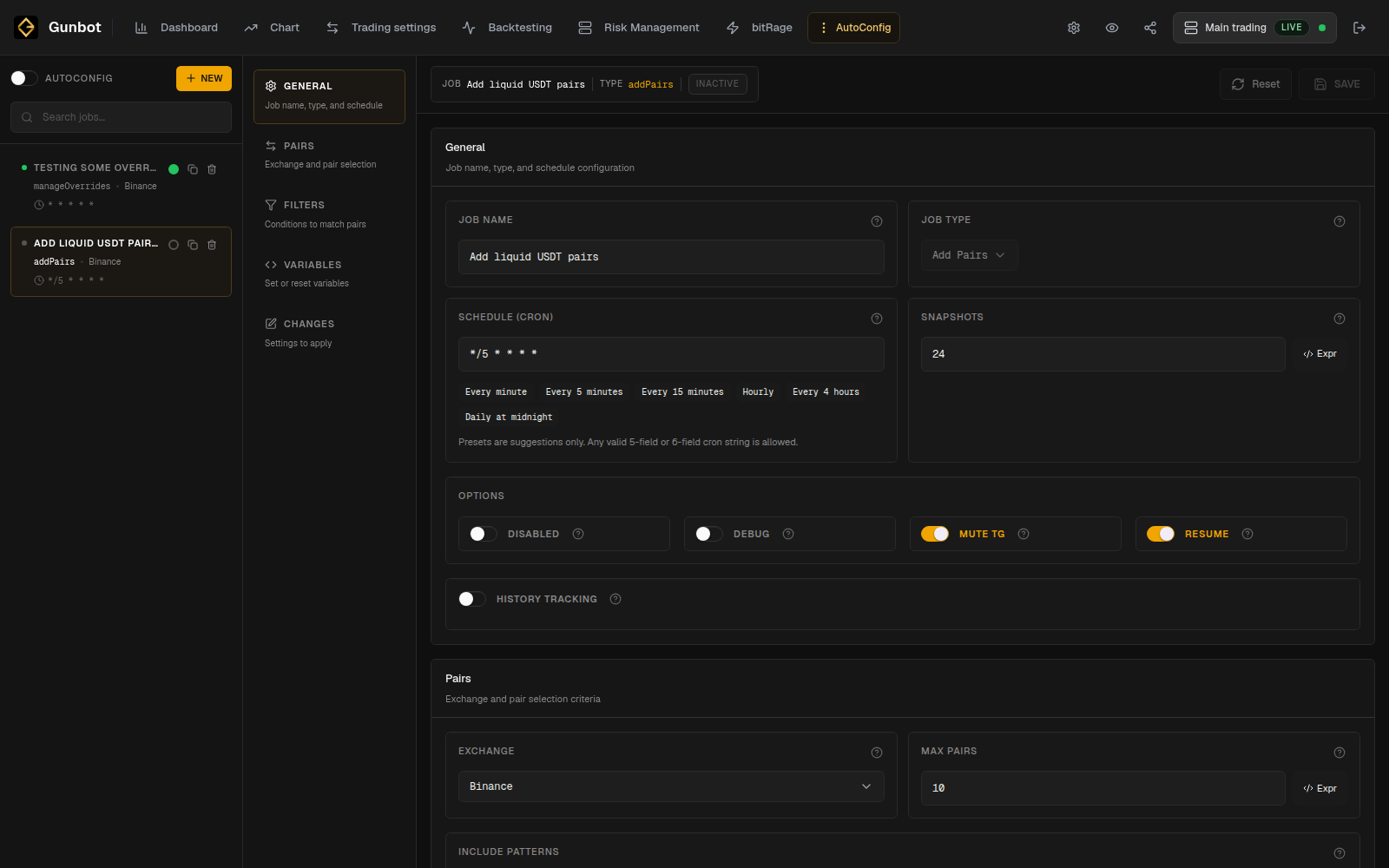Click the Snapshots value field

tap(1103, 354)
